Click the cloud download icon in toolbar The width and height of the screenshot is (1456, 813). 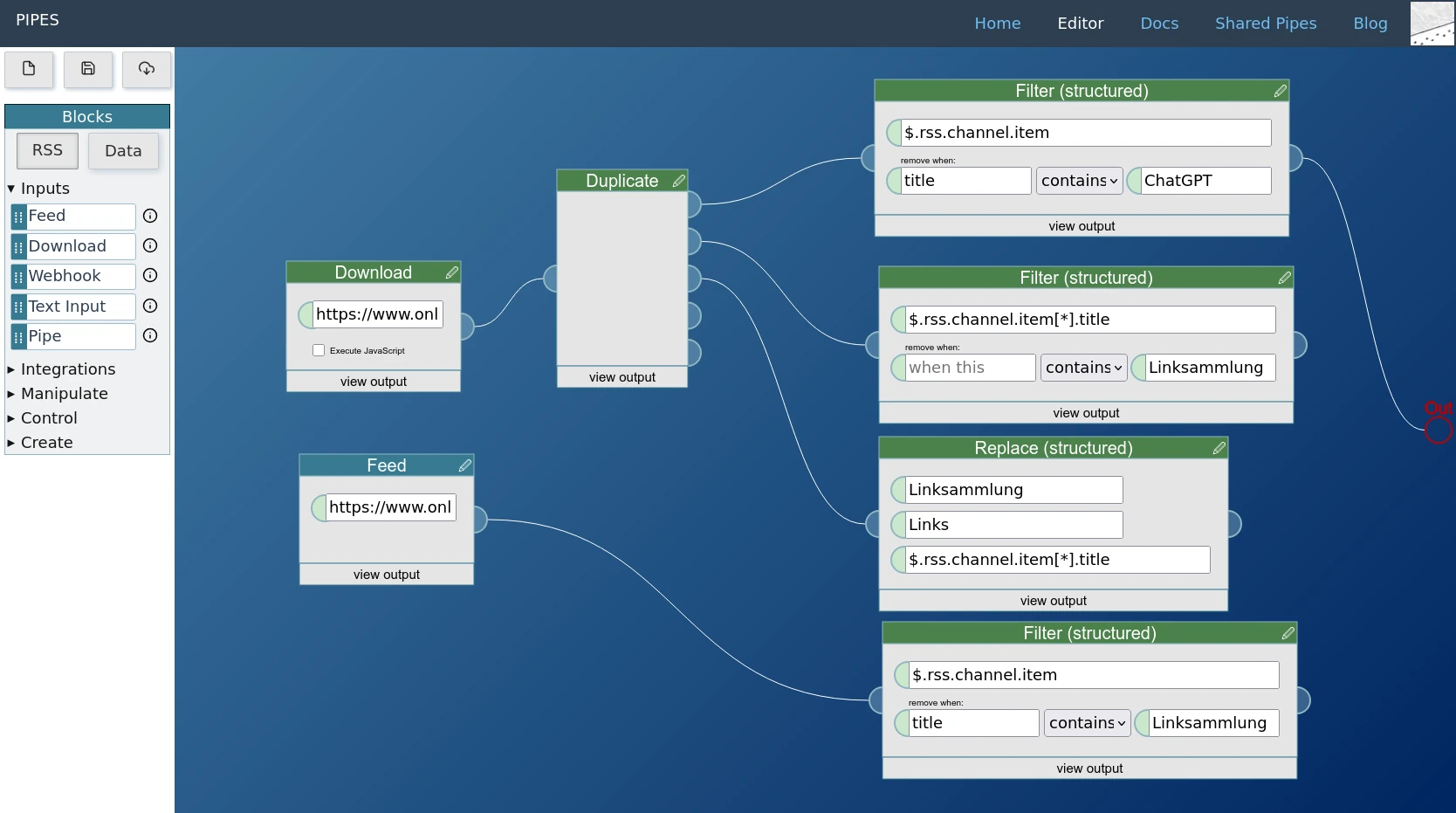pyautogui.click(x=147, y=69)
